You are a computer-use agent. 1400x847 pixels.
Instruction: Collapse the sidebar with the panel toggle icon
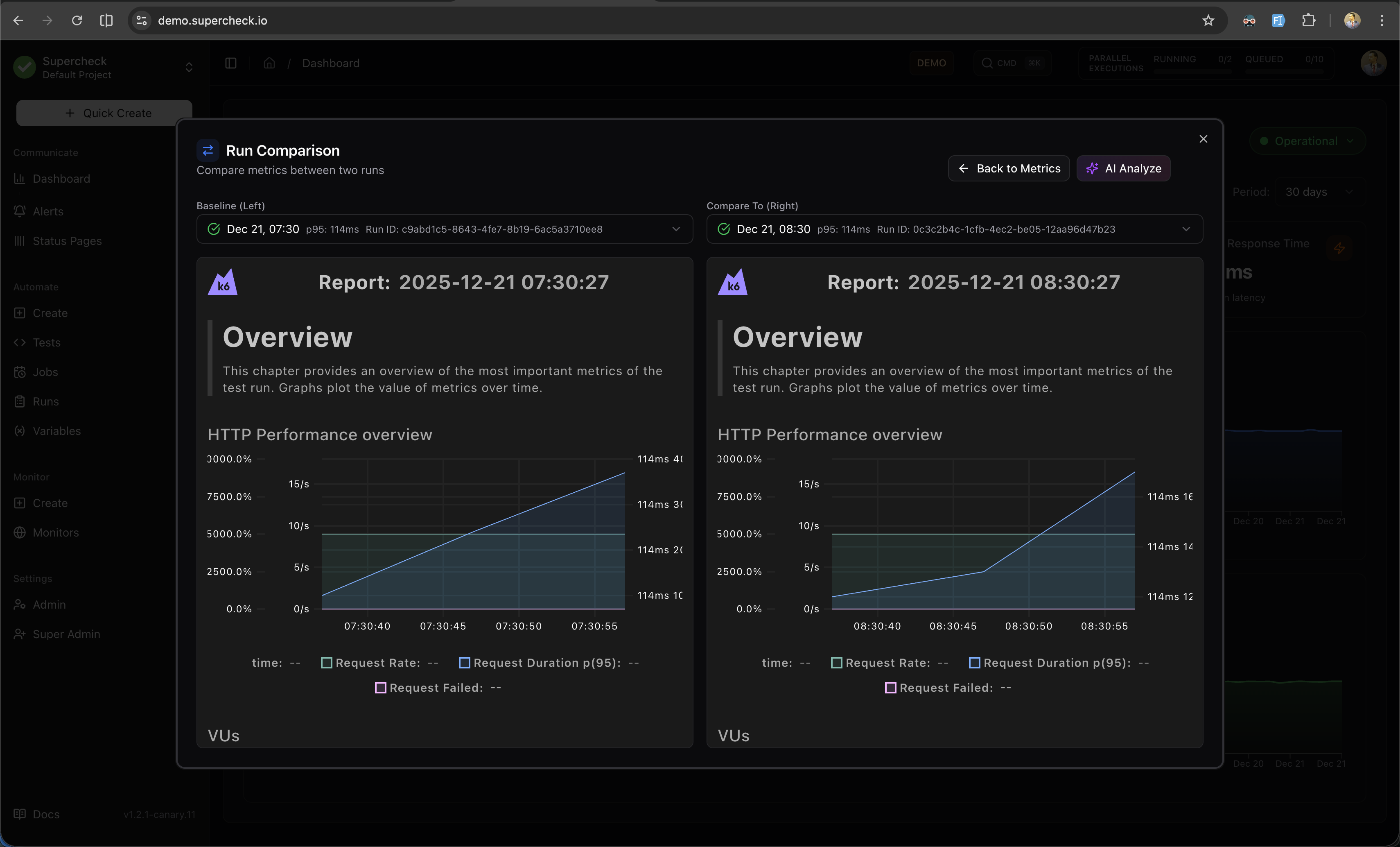pyautogui.click(x=231, y=63)
